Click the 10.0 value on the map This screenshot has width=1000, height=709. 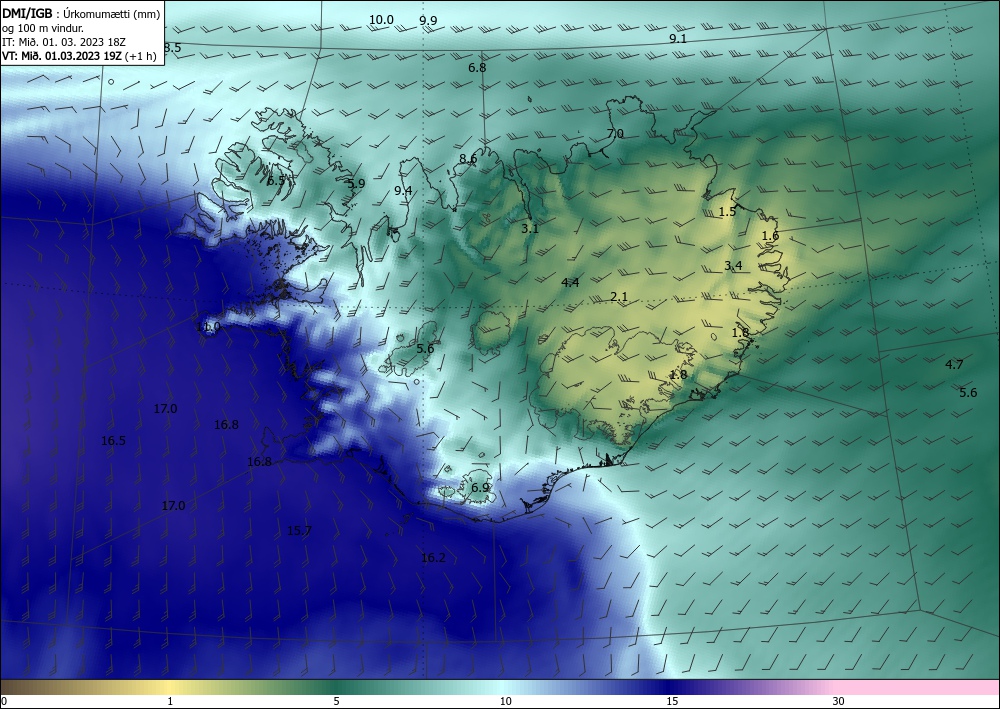[381, 20]
